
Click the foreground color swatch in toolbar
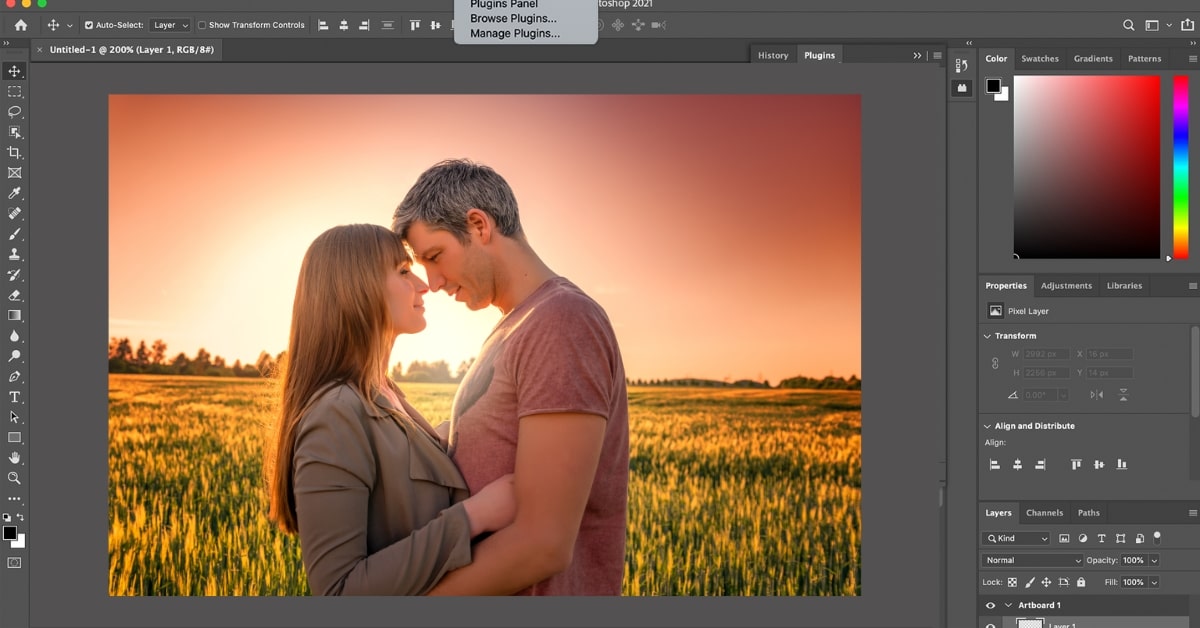(x=10, y=533)
